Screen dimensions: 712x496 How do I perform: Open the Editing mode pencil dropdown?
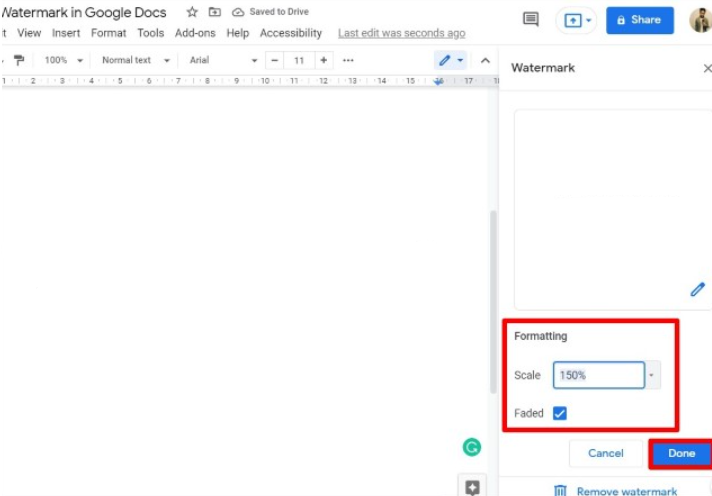click(x=450, y=60)
